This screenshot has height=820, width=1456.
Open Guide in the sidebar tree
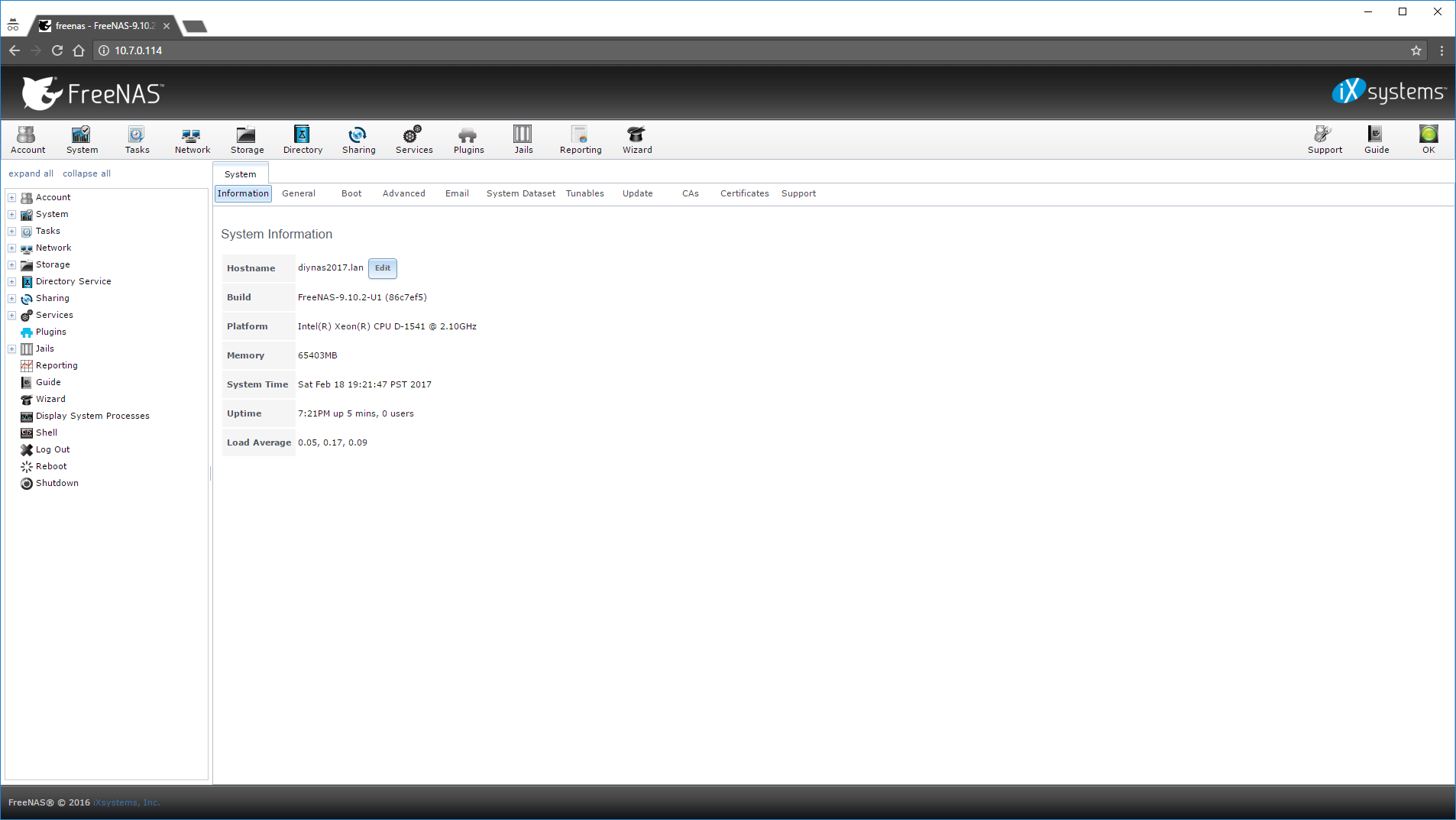pos(48,382)
